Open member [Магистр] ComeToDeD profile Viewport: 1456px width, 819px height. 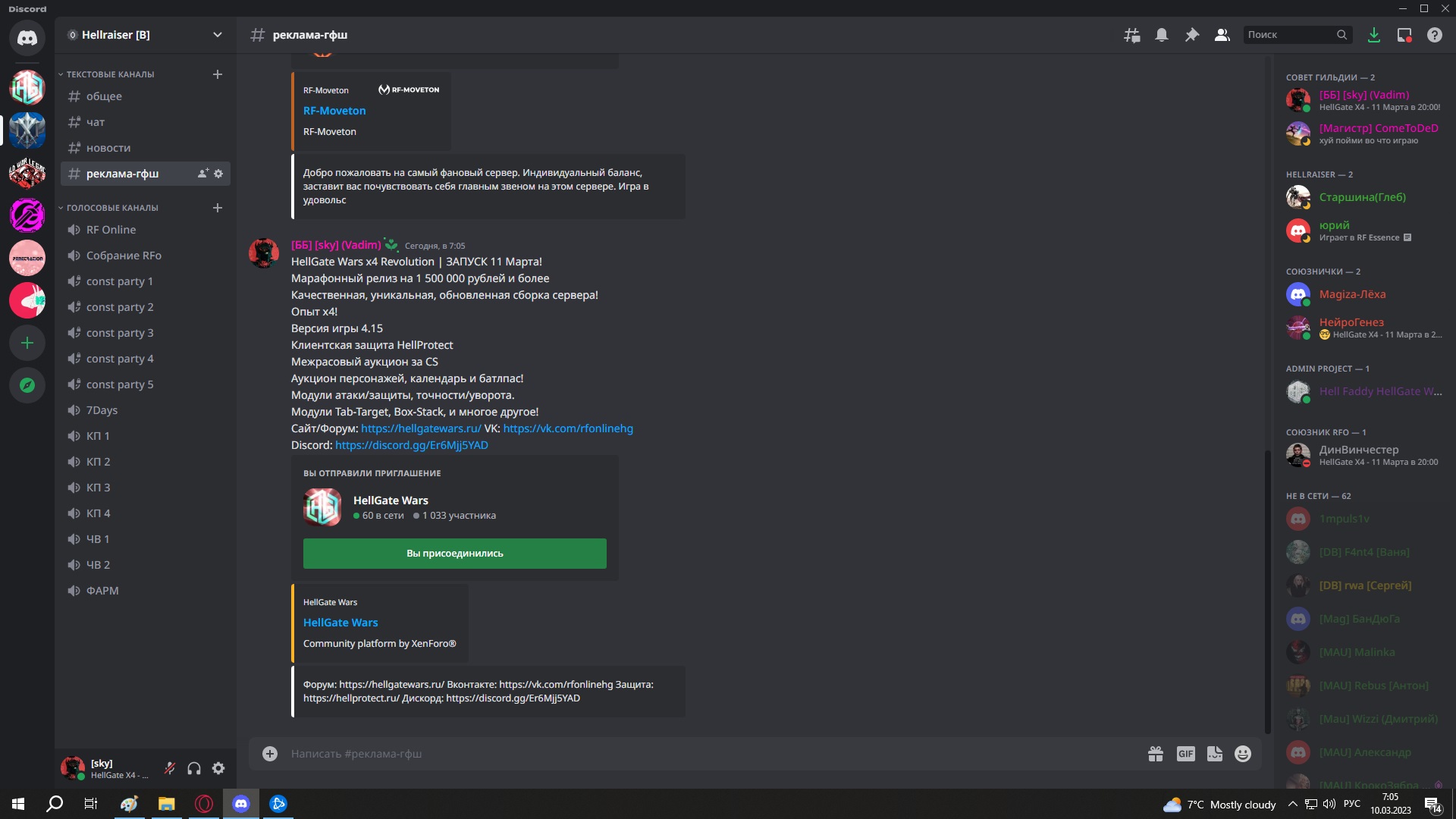tap(1365, 133)
